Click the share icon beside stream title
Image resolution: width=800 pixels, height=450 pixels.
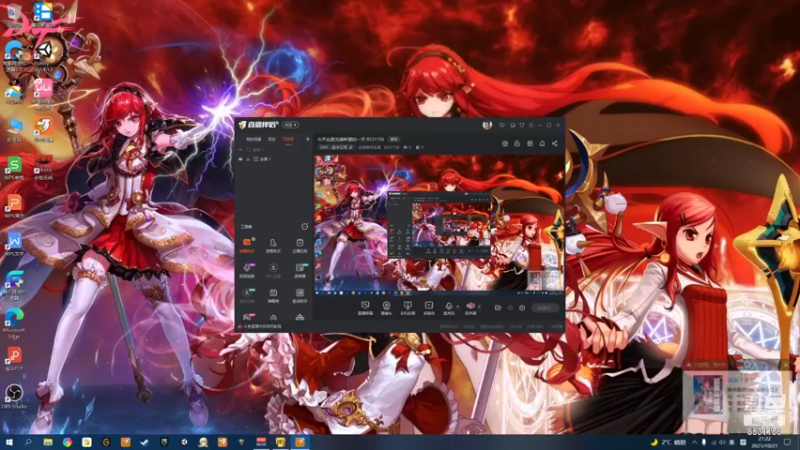coord(555,143)
